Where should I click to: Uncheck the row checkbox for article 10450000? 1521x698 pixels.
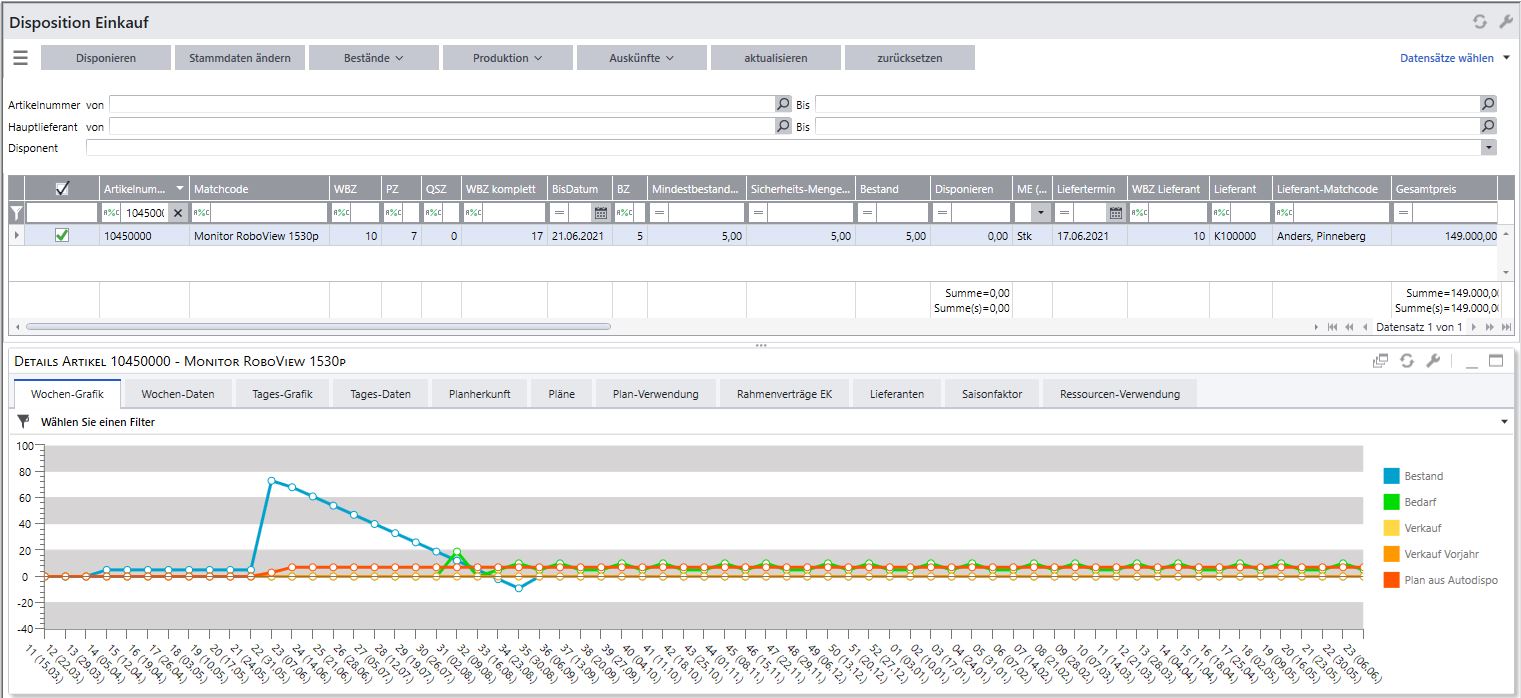pyautogui.click(x=62, y=236)
